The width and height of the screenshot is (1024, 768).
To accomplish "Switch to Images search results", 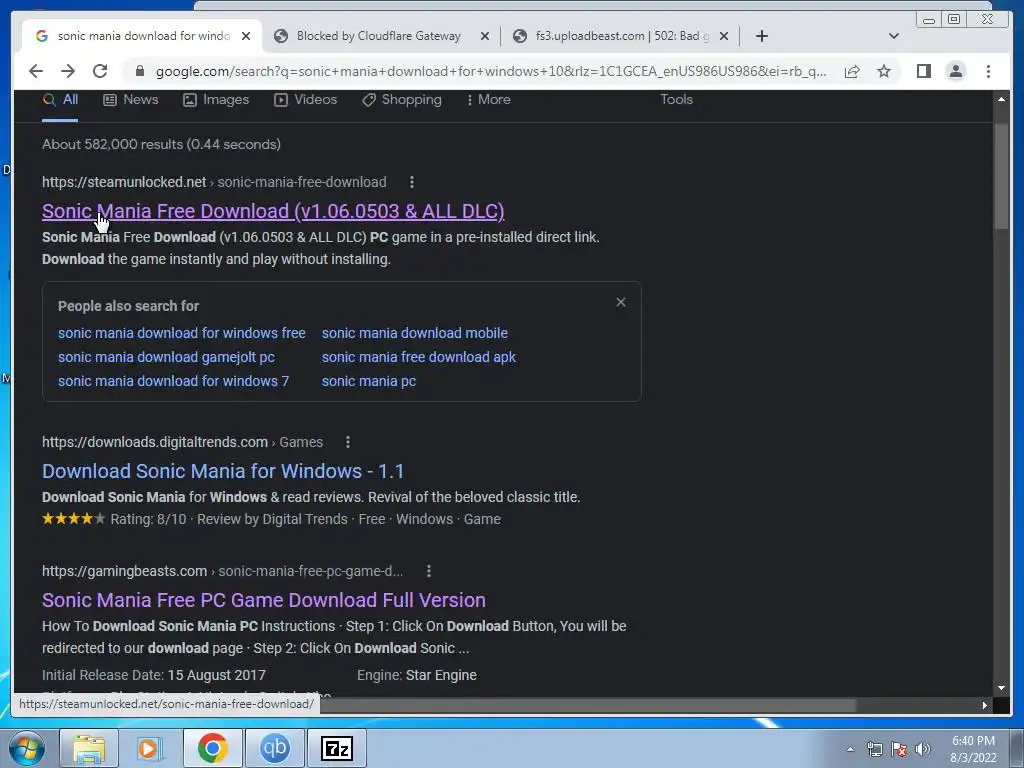I will (x=216, y=100).
